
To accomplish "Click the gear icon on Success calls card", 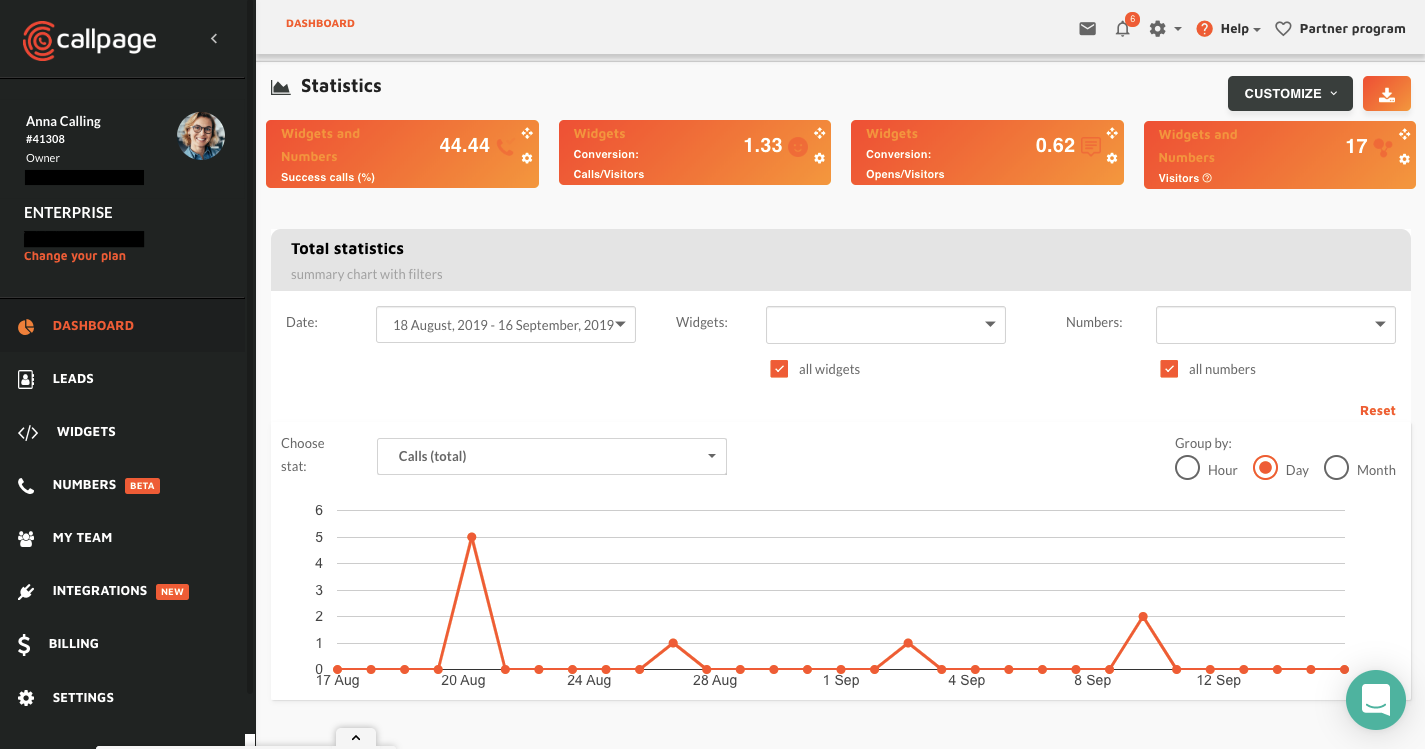I will click(527, 158).
